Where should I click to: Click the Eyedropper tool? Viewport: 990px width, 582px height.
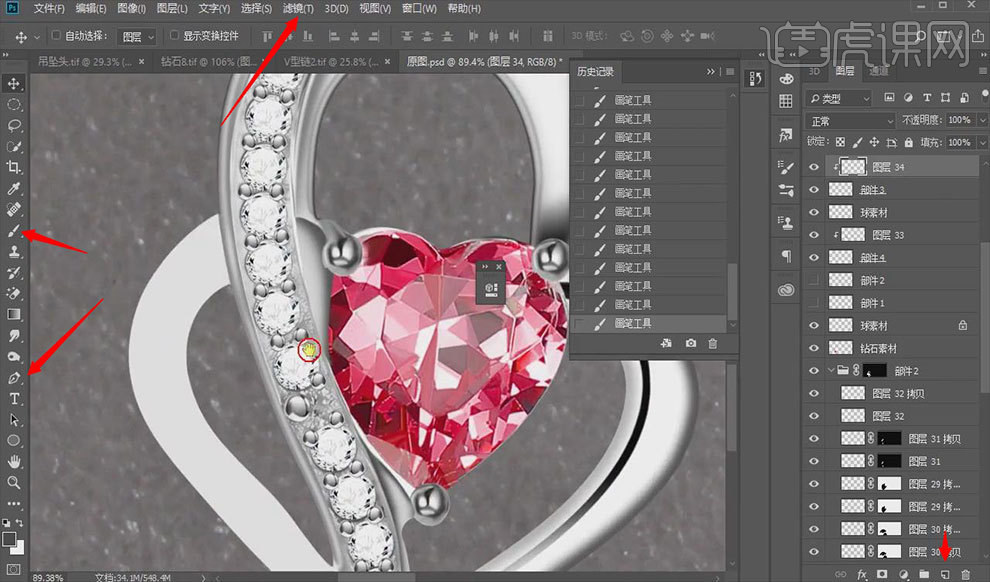(14, 188)
